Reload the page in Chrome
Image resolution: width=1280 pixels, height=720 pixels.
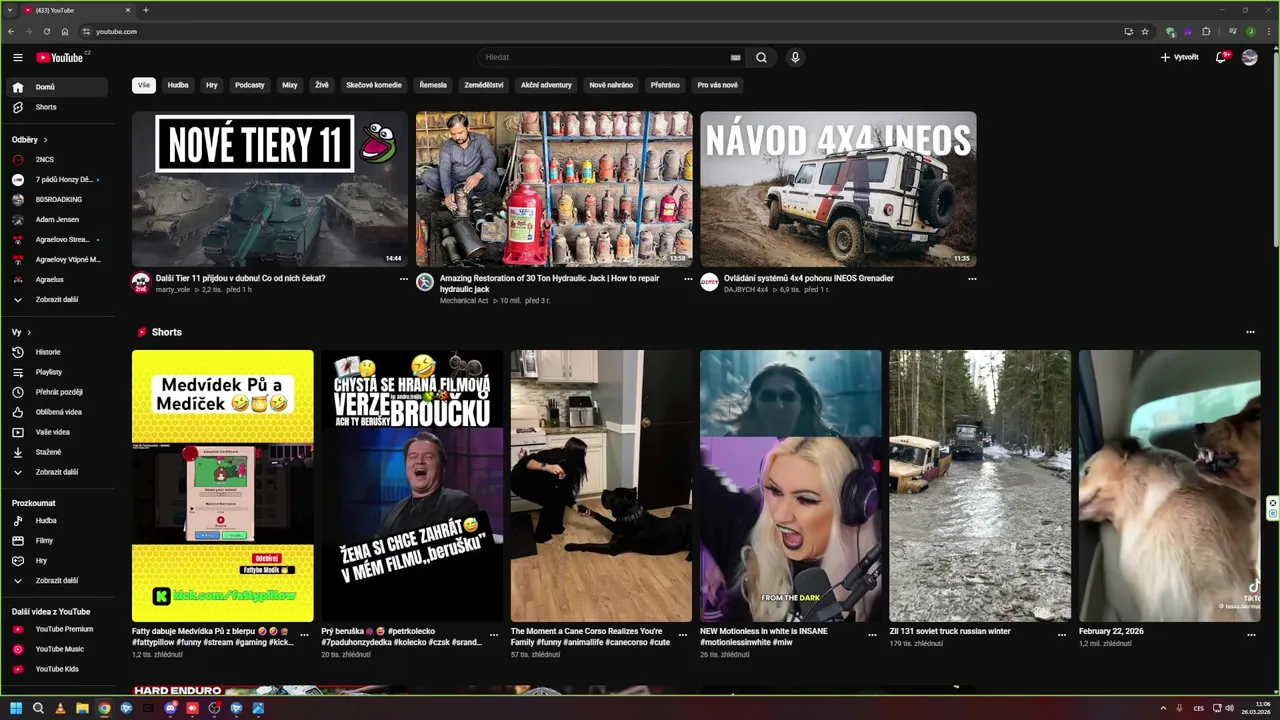46,31
